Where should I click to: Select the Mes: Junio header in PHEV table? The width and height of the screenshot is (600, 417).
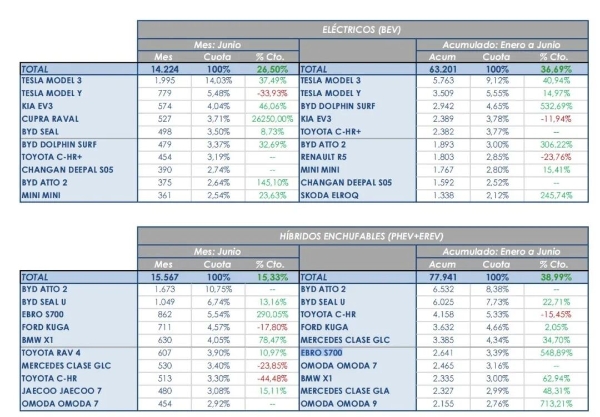point(217,252)
